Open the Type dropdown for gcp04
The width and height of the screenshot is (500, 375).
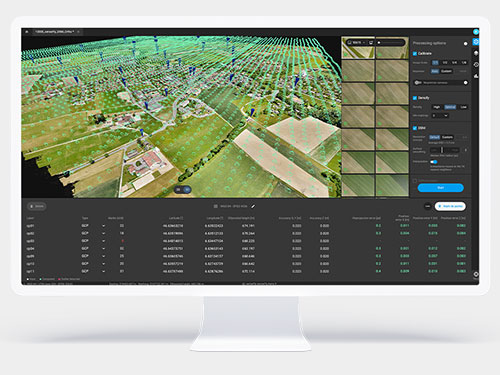click(x=103, y=249)
